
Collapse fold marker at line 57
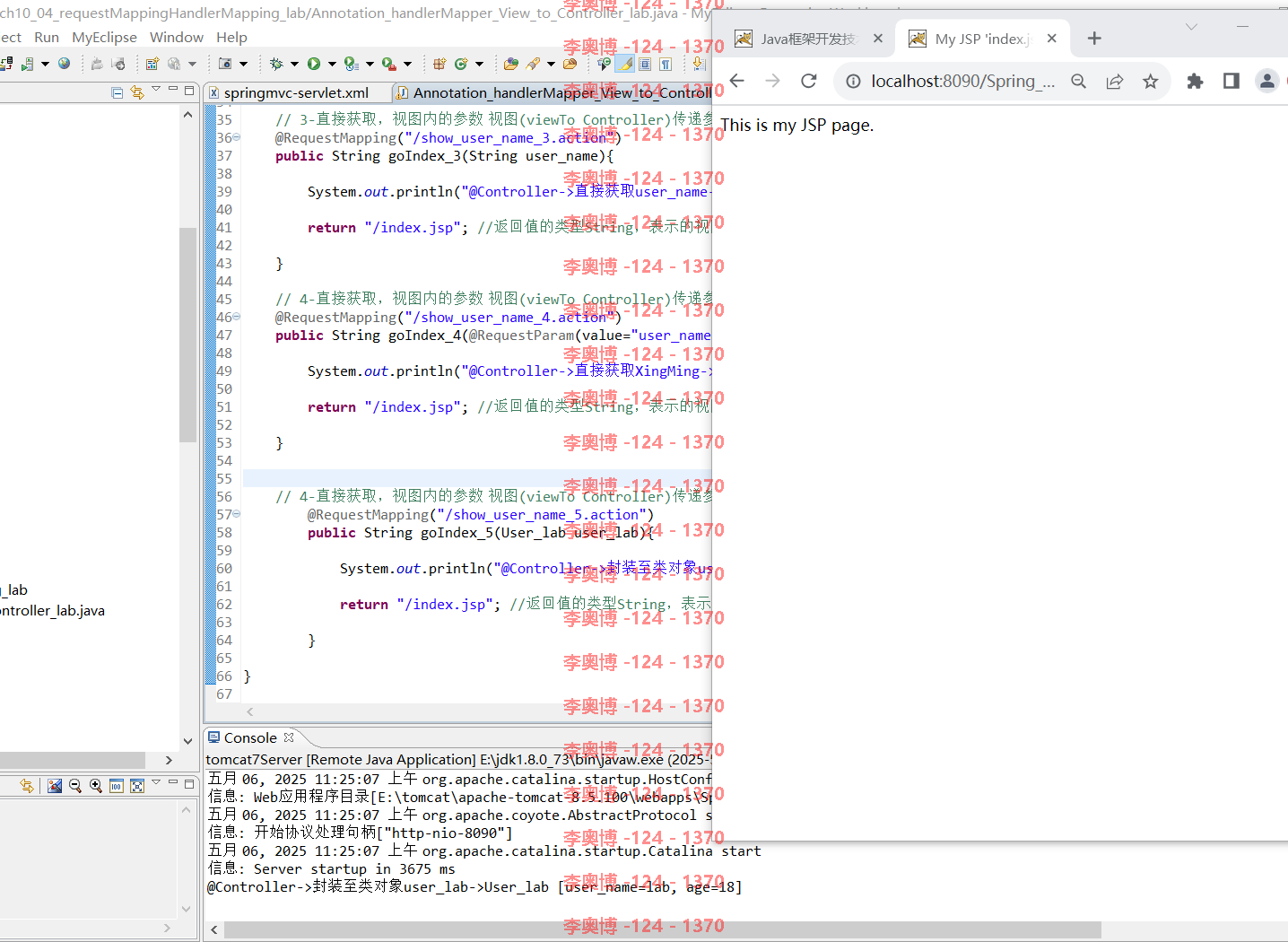point(237,514)
